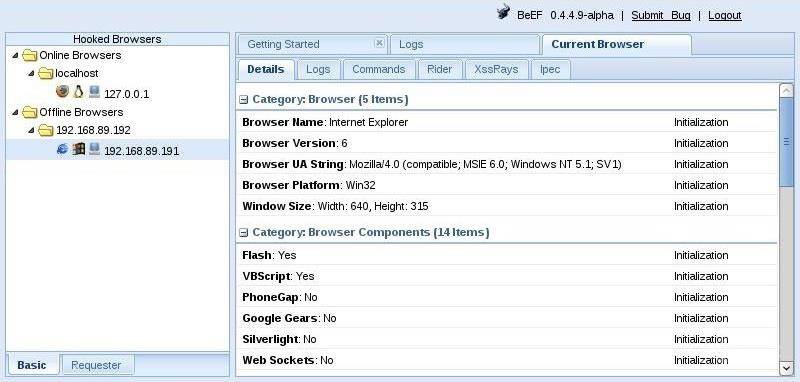This screenshot has height=382, width=800.
Task: Click the vertical scrollbar thumb in details panel
Action: [x=786, y=142]
